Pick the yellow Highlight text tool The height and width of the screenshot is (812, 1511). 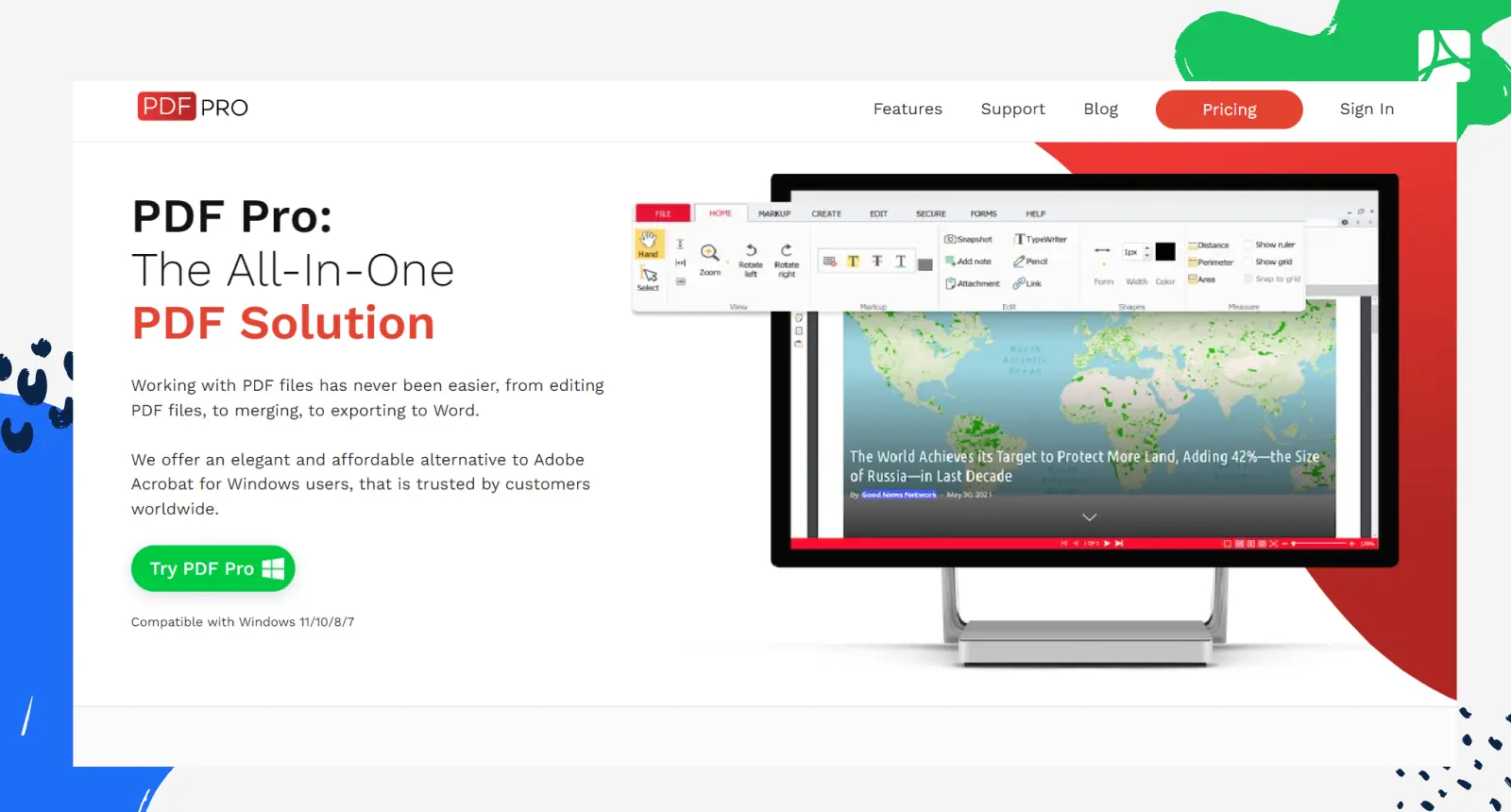(x=854, y=262)
